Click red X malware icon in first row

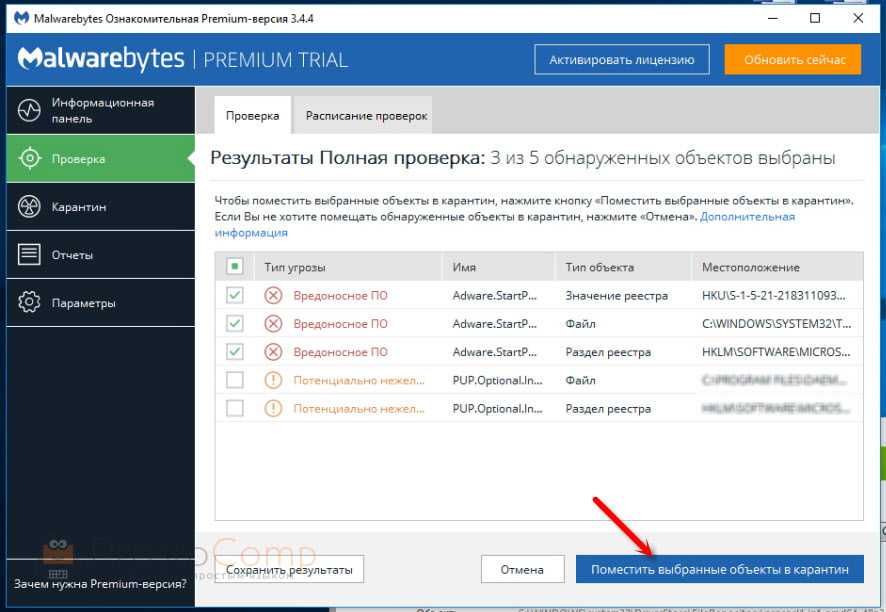[273, 296]
